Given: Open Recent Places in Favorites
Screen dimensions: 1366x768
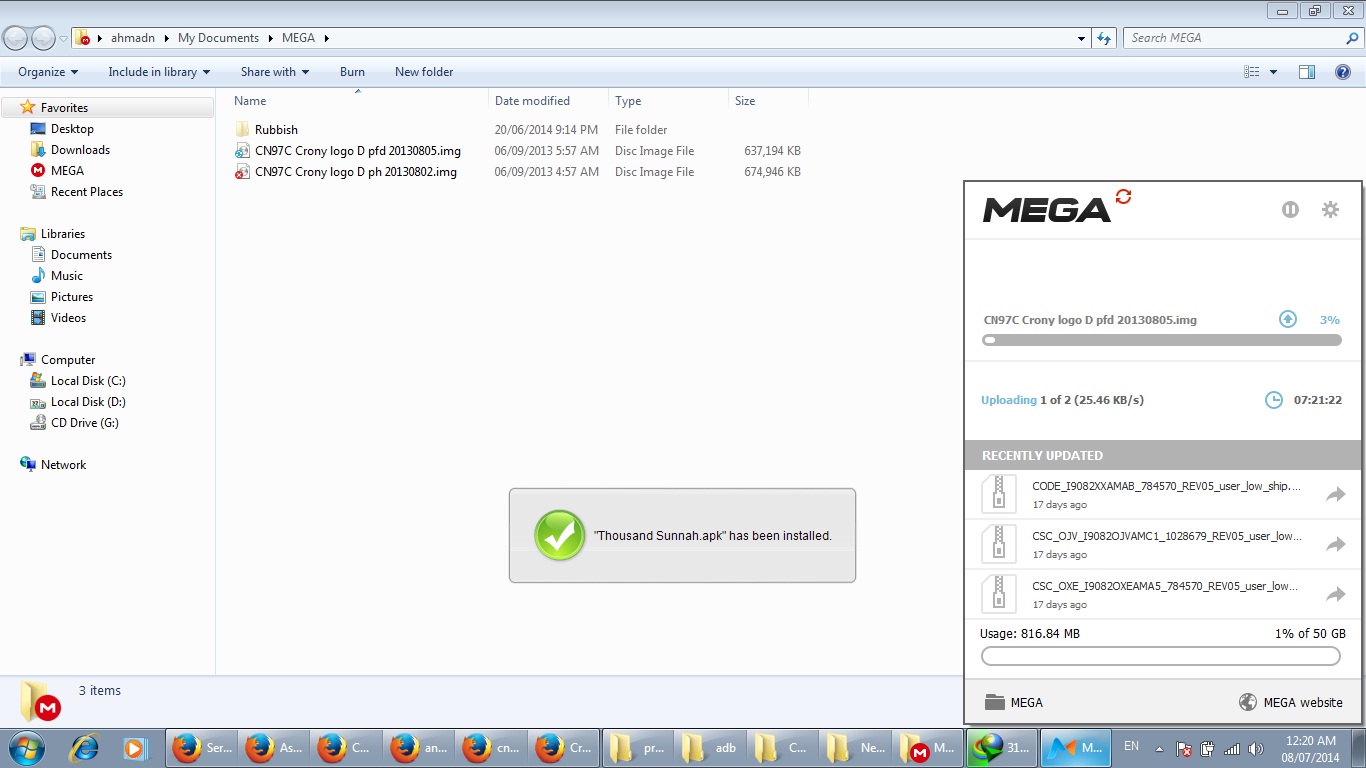Looking at the screenshot, I should (86, 192).
